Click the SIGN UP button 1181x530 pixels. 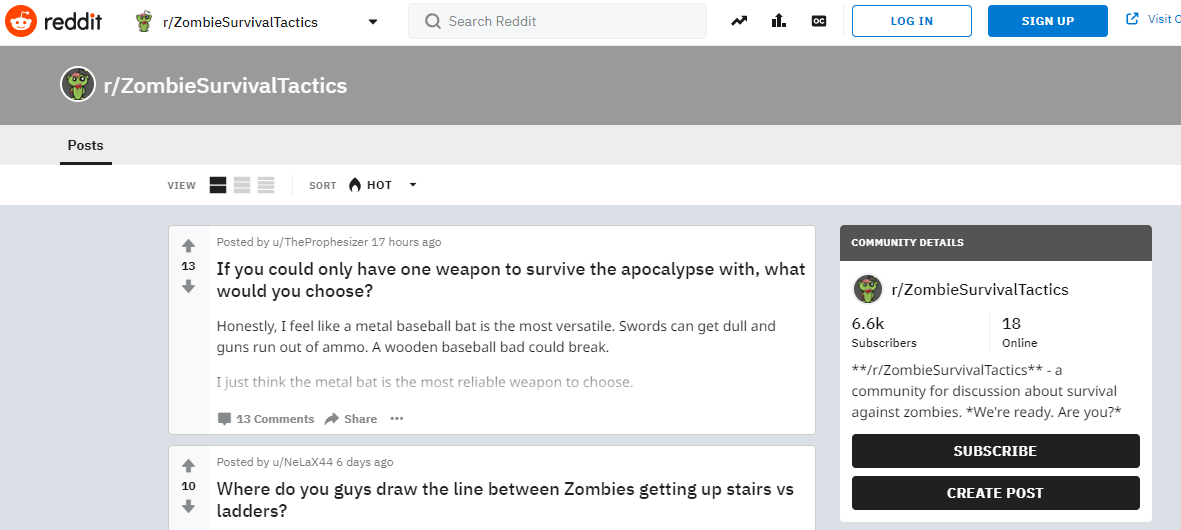(1048, 21)
